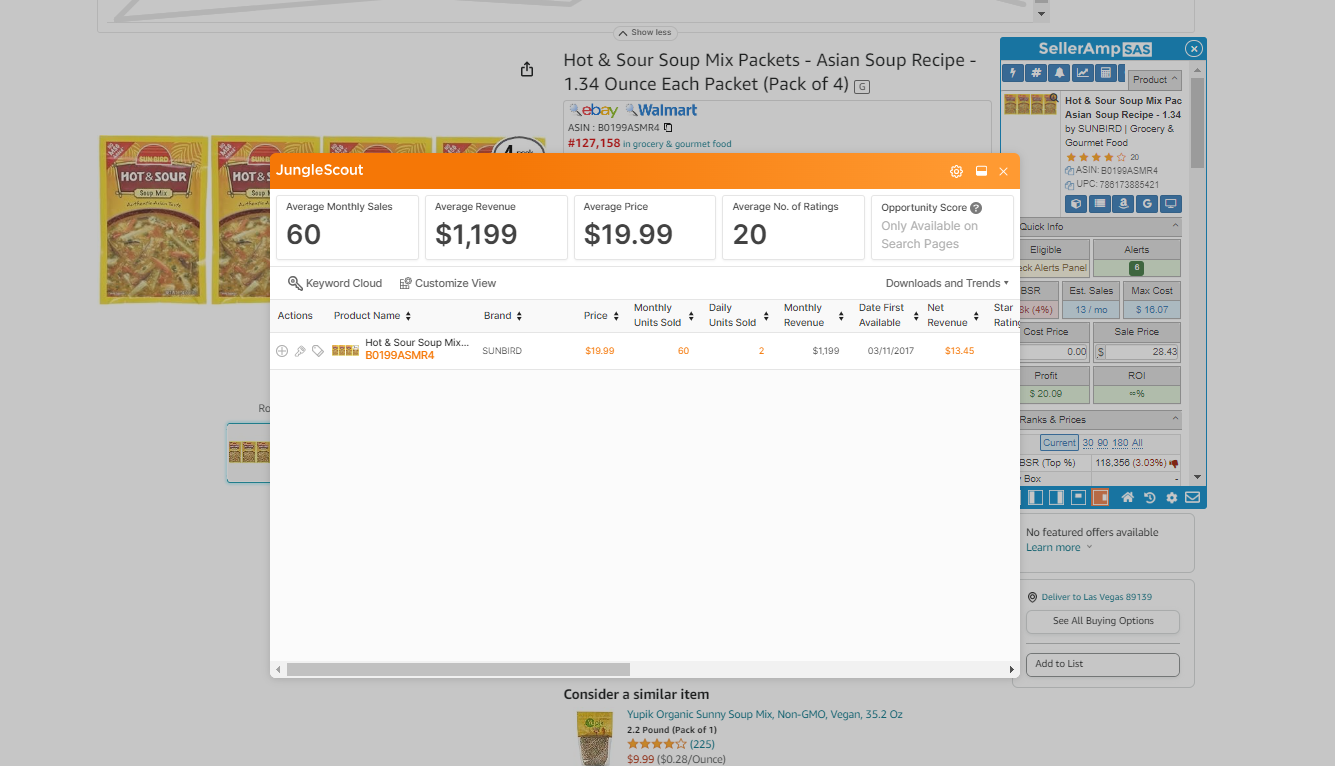Select 30-day range in Ranks & Prices
This screenshot has width=1335, height=766.
[1088, 443]
